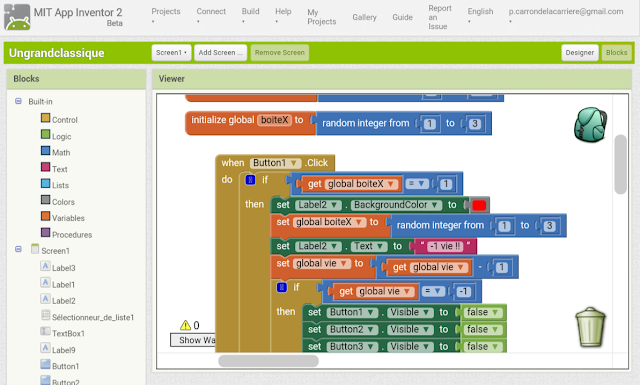640x385 pixels.
Task: Click the Label1 component icon
Action: (45, 283)
